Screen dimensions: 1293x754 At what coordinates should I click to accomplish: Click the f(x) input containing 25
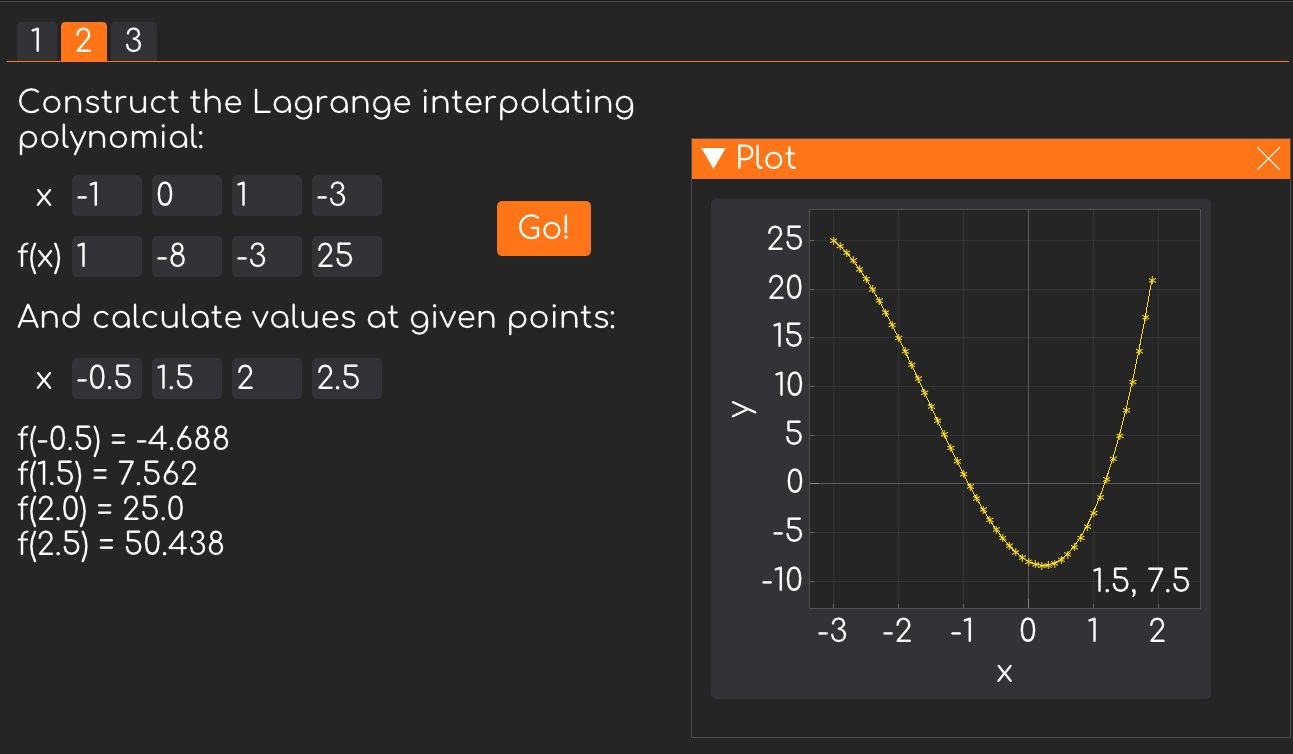[x=346, y=256]
